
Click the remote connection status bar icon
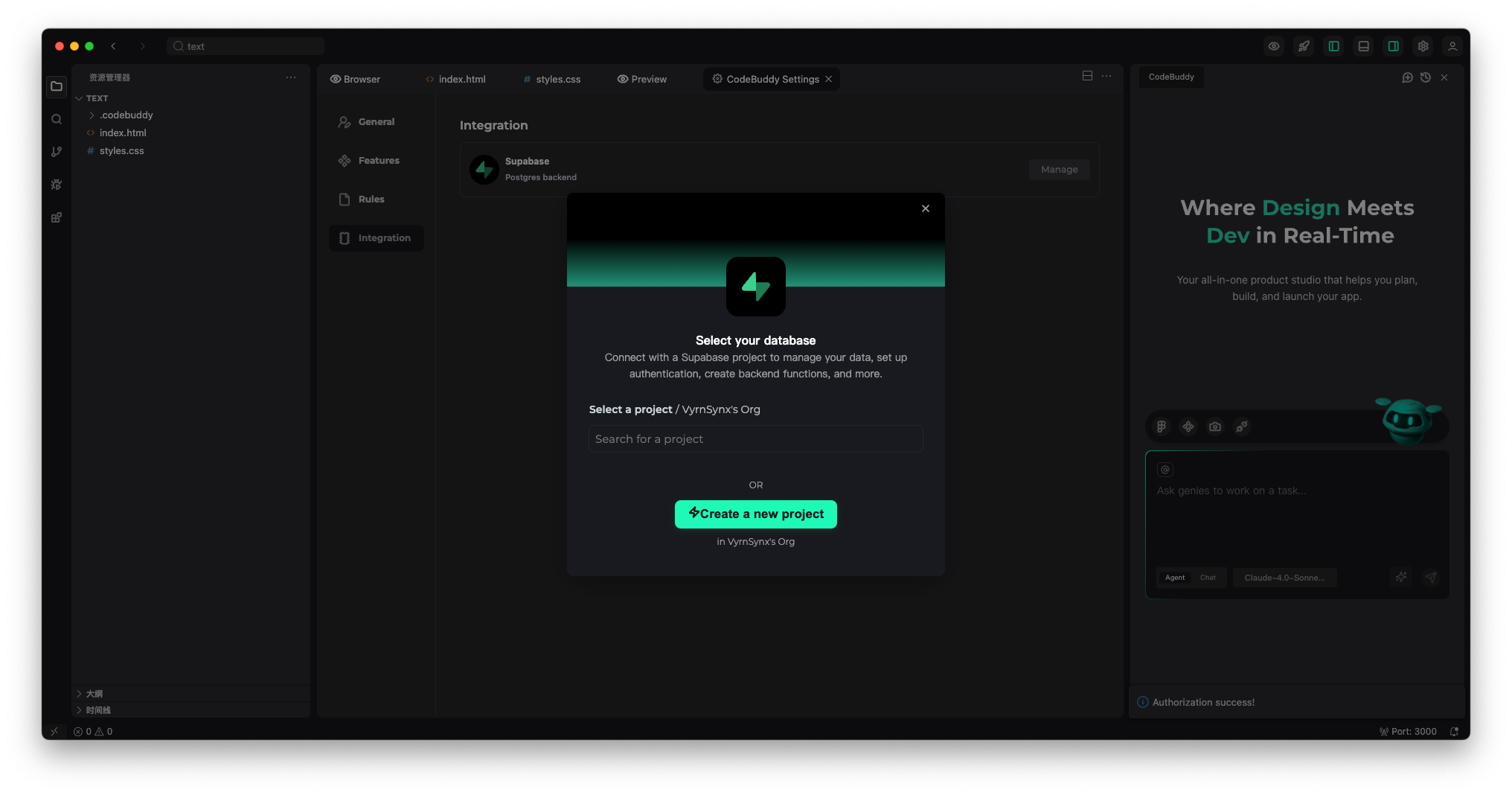tap(54, 732)
